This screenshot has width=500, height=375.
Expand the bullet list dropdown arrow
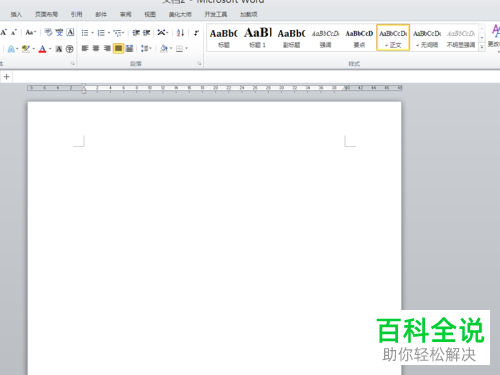coord(92,33)
